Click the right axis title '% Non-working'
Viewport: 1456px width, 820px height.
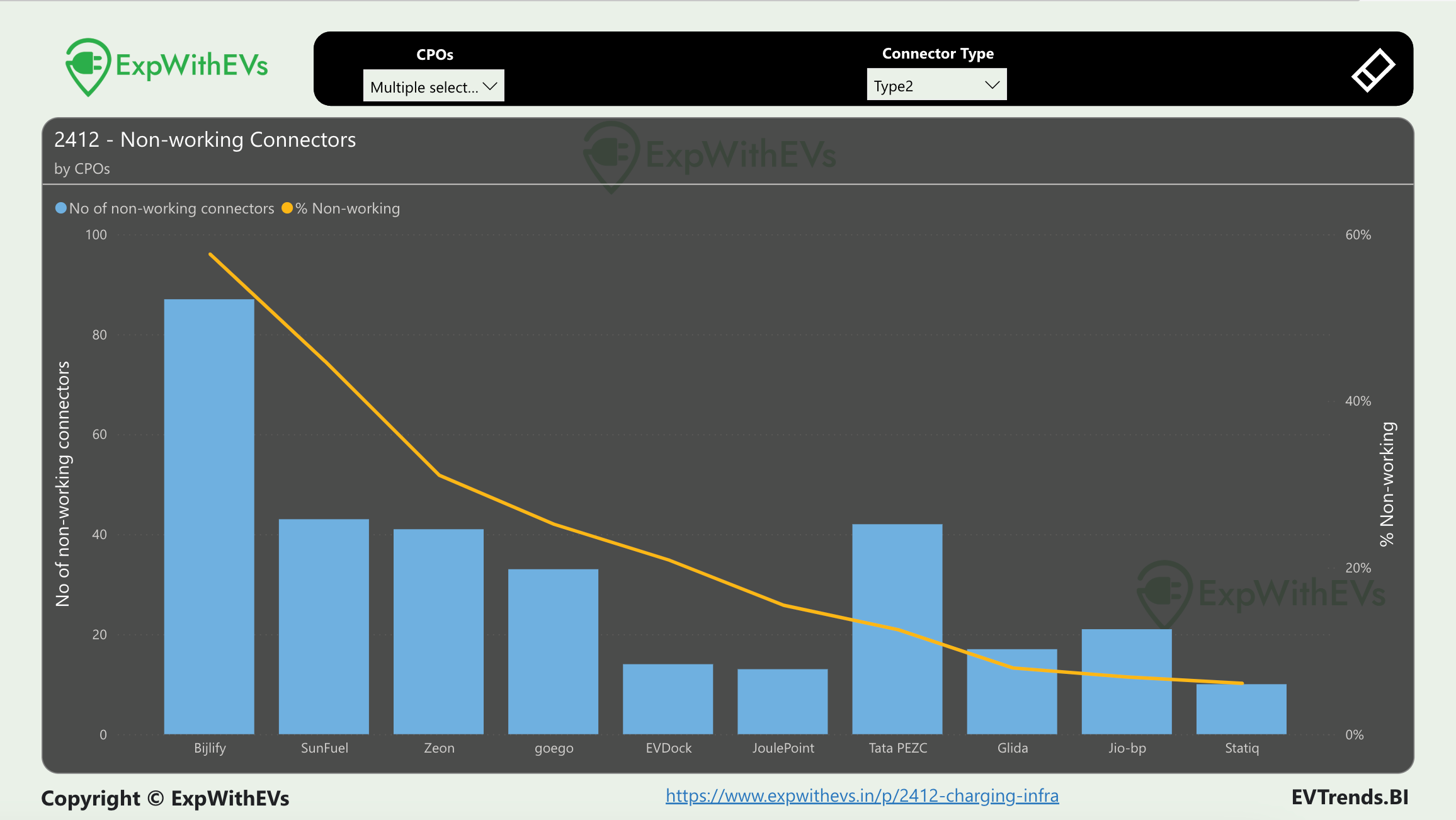point(1387,484)
